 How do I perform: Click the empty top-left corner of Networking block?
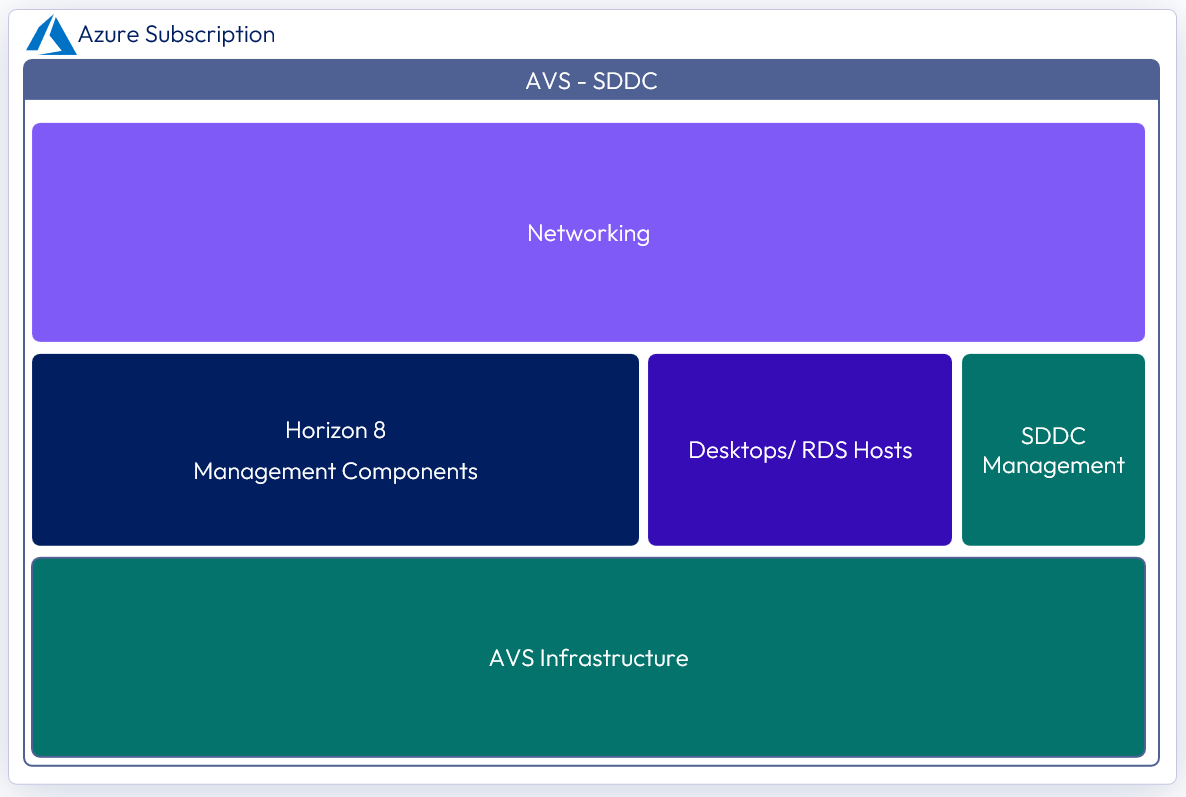pos(50,138)
